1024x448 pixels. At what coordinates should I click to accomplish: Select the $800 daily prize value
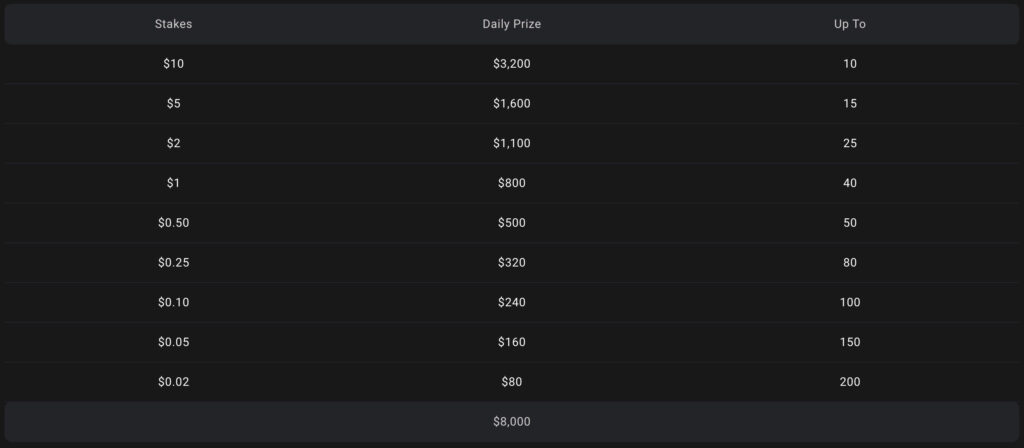tap(511, 183)
